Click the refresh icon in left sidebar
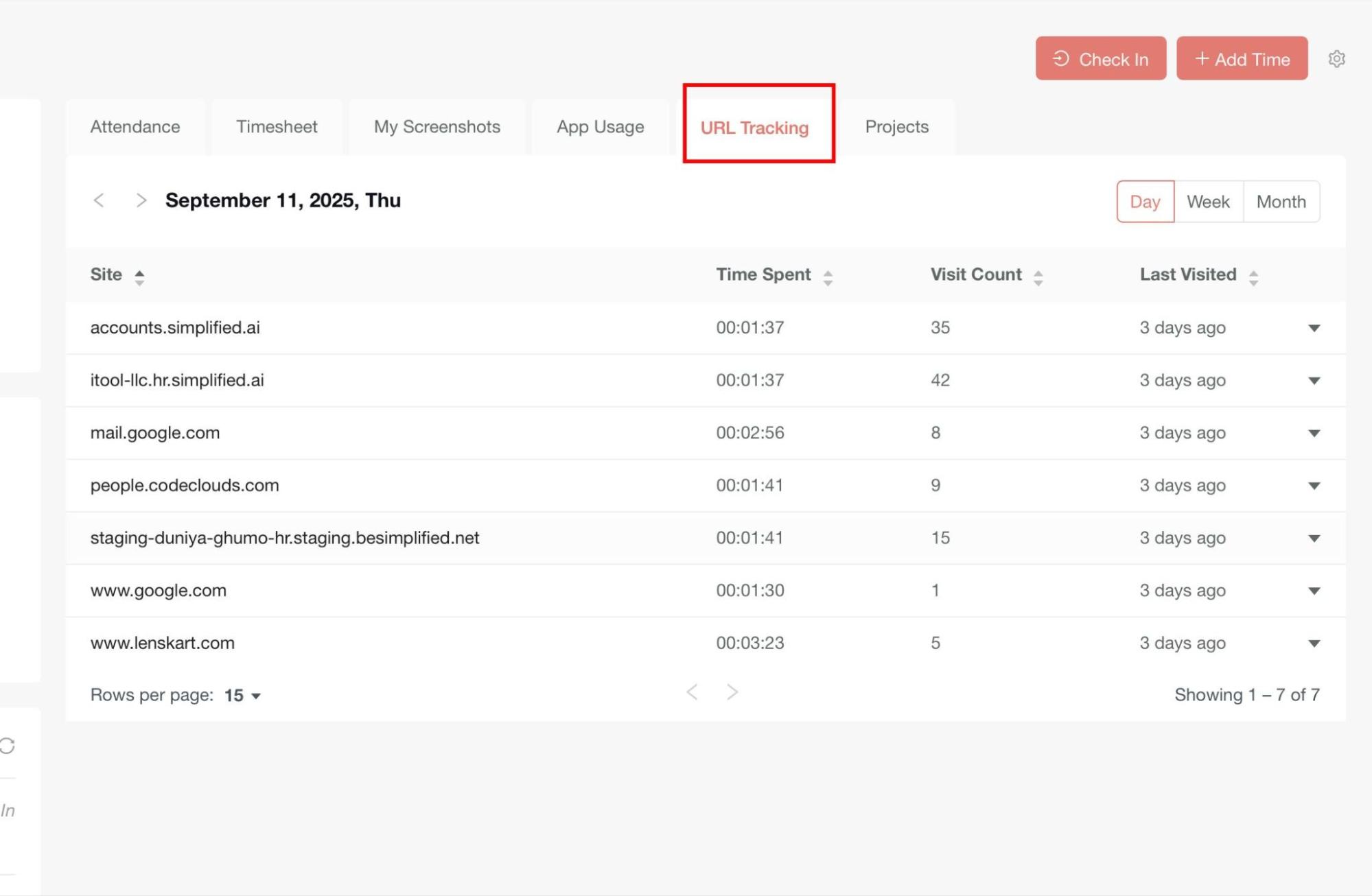The width and height of the screenshot is (1372, 896). pos(8,746)
